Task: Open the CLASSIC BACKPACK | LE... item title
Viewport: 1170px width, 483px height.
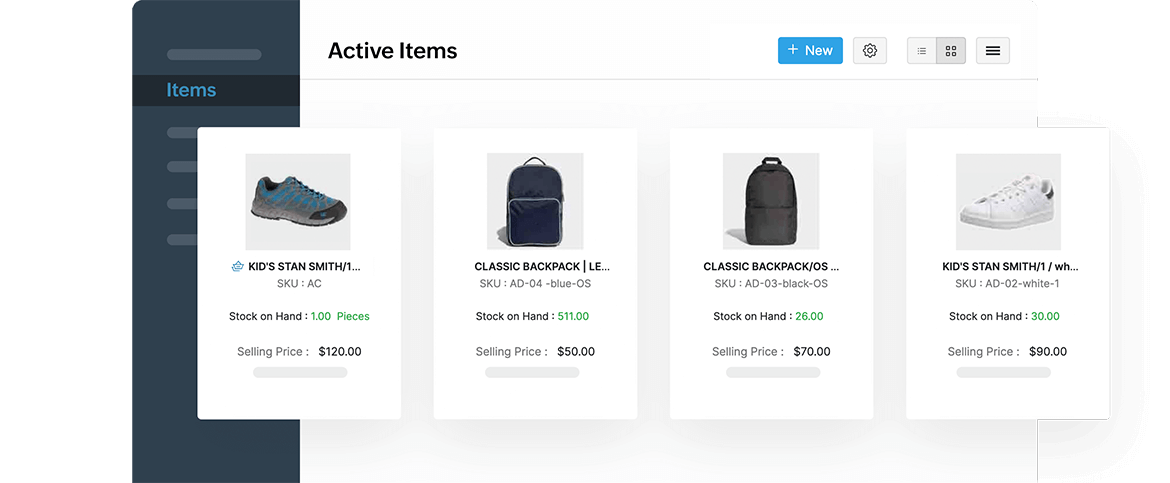Action: coord(542,267)
